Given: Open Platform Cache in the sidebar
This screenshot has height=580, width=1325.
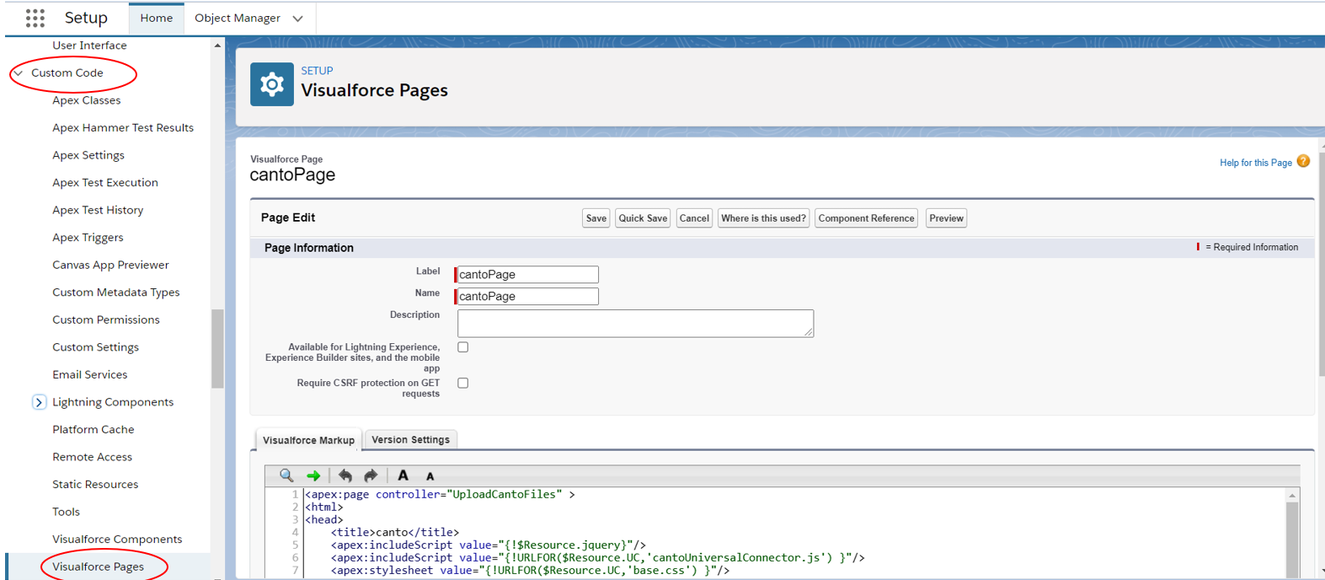Looking at the screenshot, I should click(93, 430).
